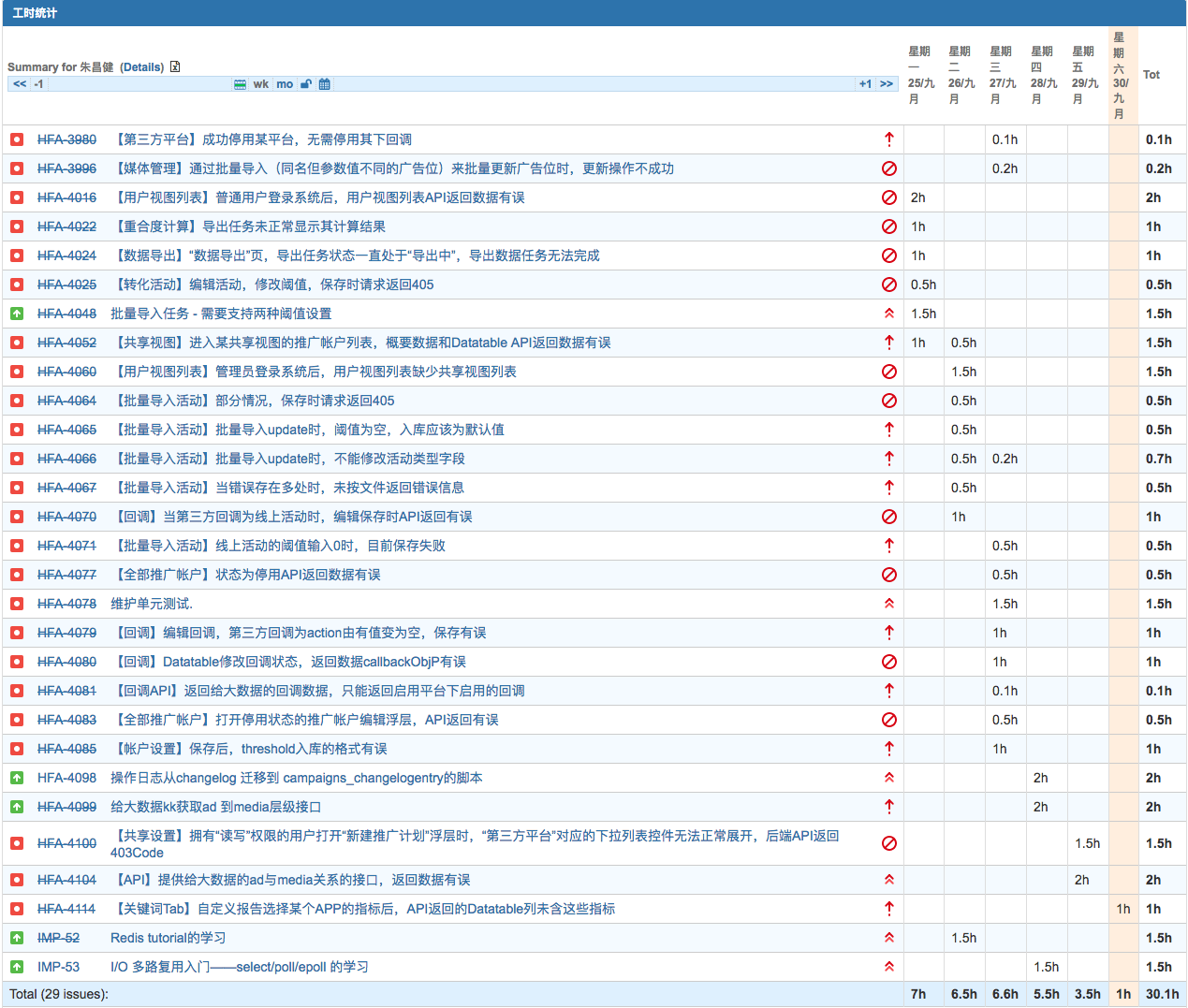Click the blocker priority icon for HFA-3996

point(888,168)
